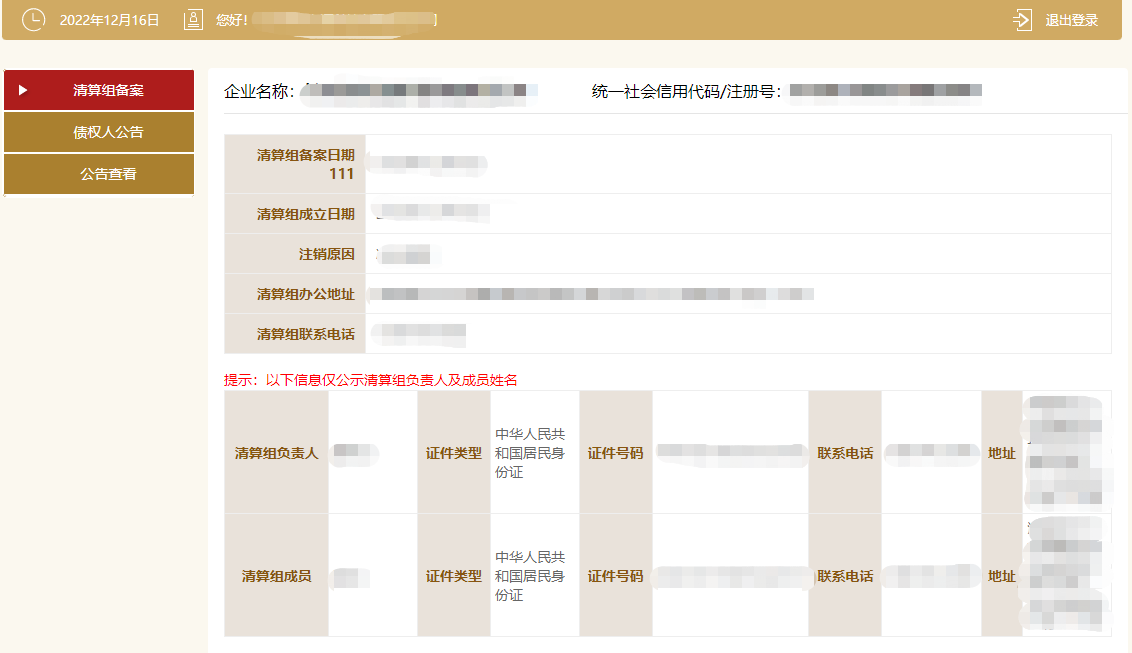Click the 统一社会信用代码/注册号 value

(885, 92)
